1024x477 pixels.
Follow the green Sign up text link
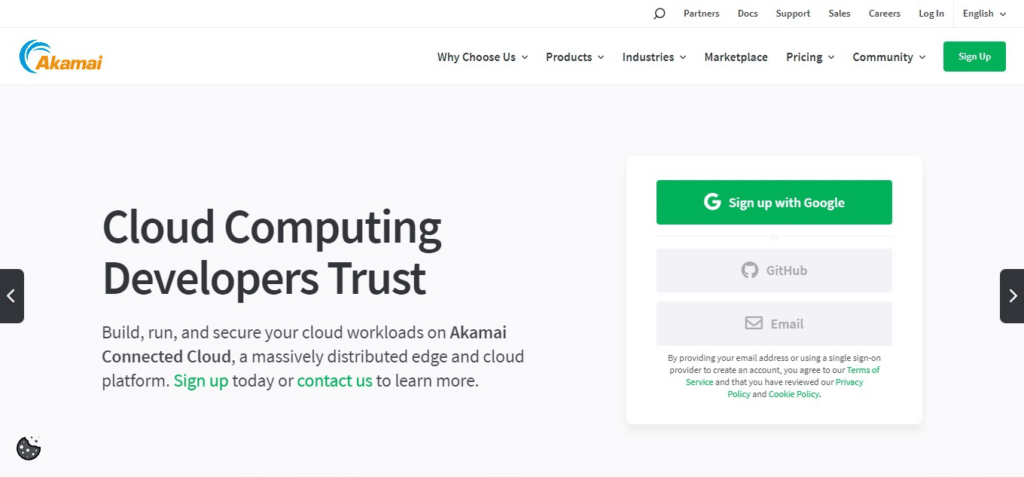coord(200,380)
